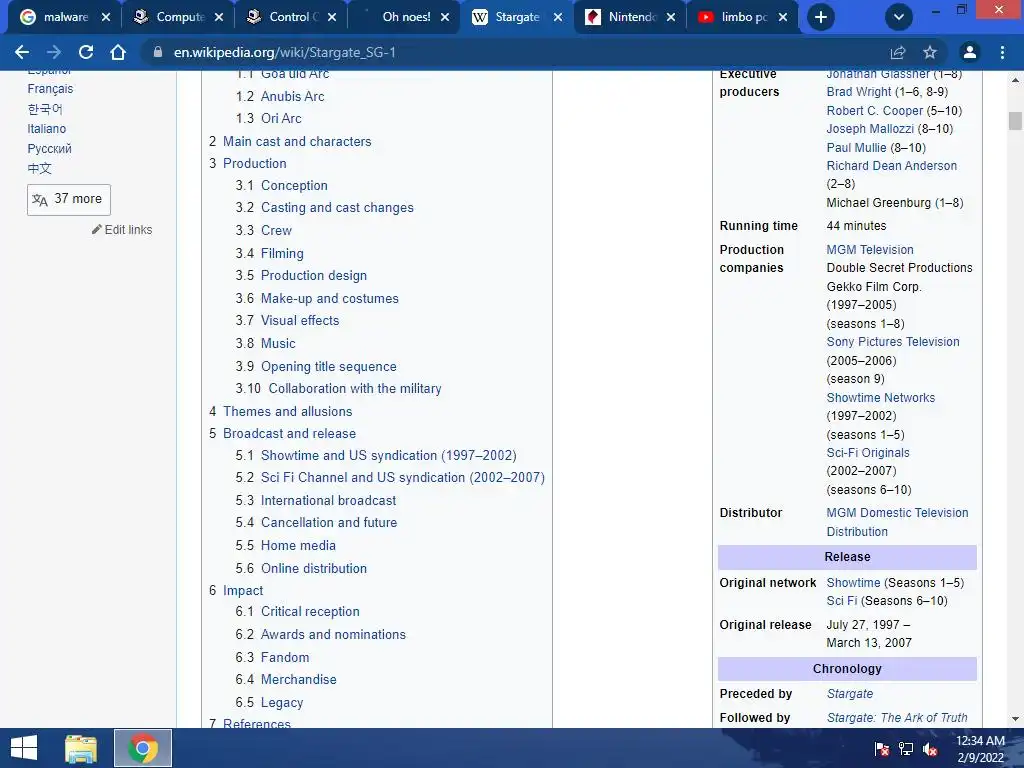
Task: Close the Compute tab
Action: tap(219, 17)
